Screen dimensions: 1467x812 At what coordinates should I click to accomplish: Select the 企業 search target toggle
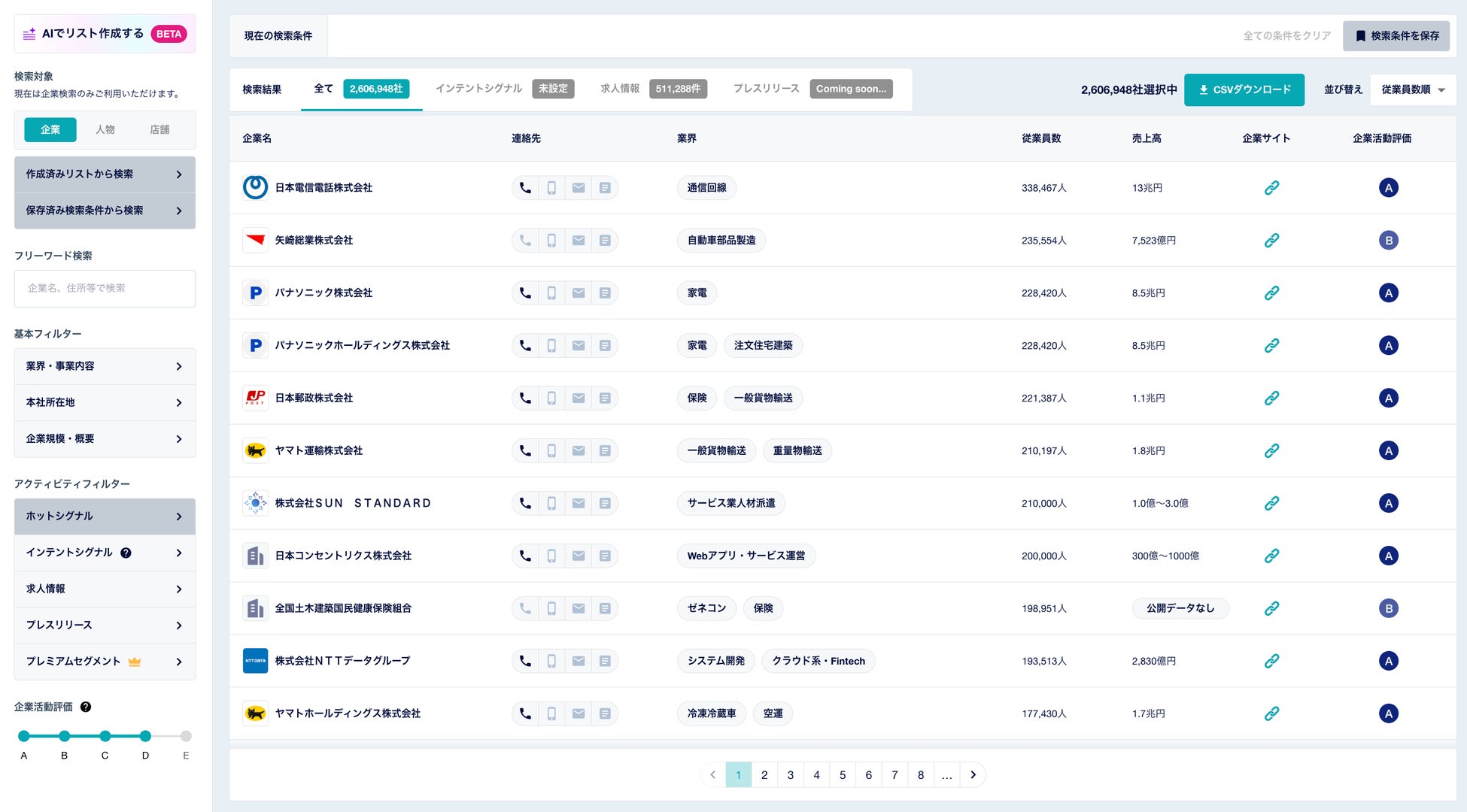tap(50, 129)
